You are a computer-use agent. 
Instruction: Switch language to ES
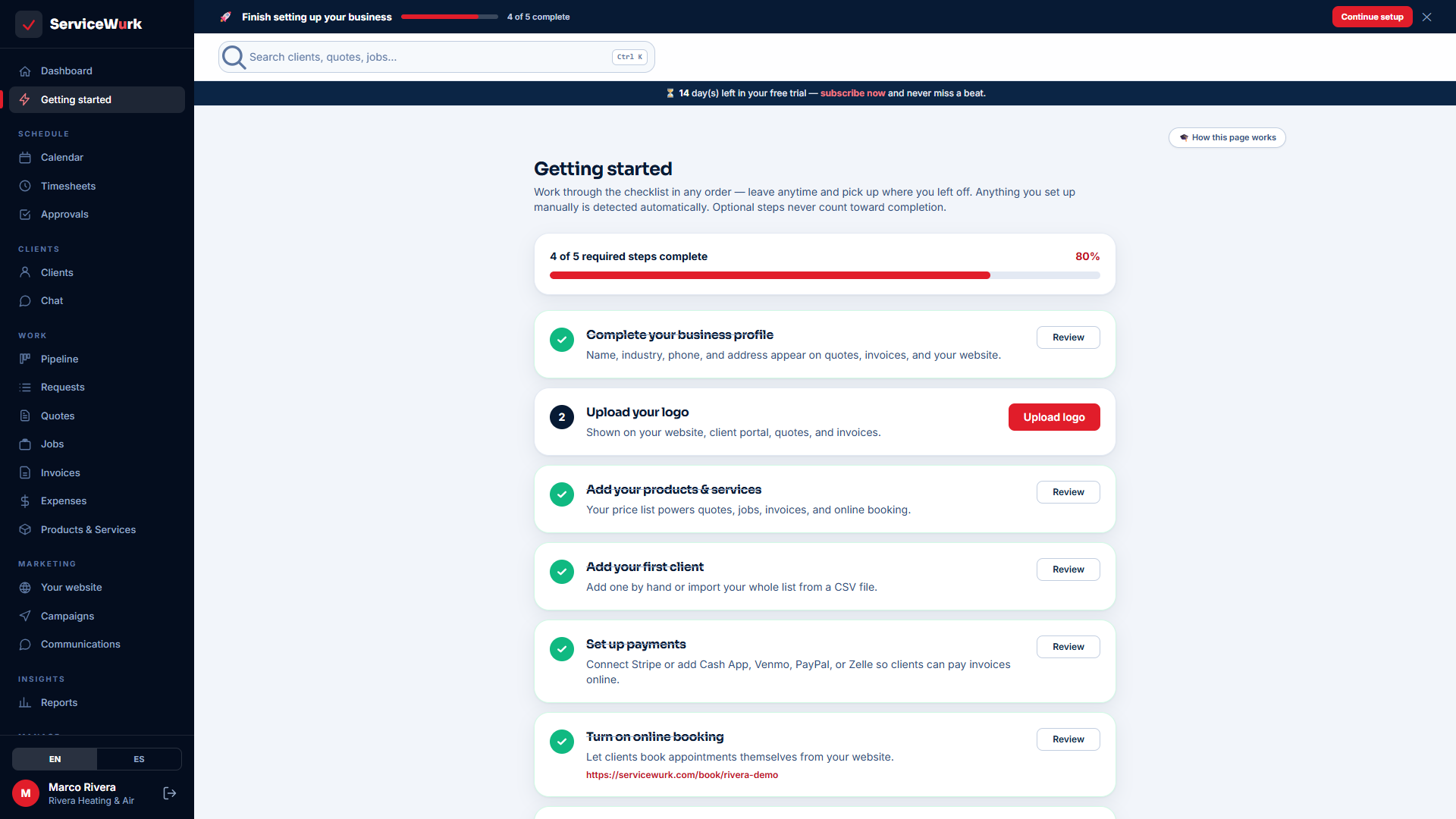click(x=139, y=759)
